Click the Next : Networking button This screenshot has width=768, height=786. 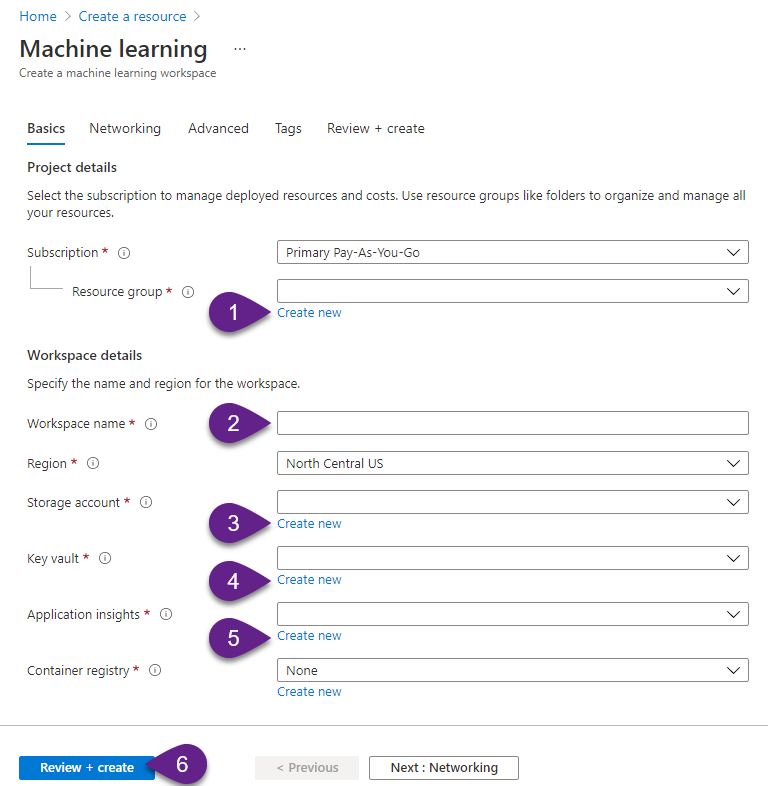pos(444,768)
